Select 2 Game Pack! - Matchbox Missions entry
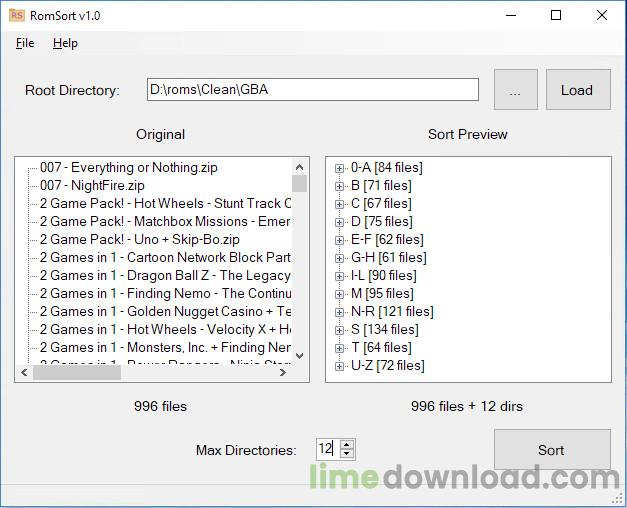The height and width of the screenshot is (508, 627). pyautogui.click(x=165, y=221)
